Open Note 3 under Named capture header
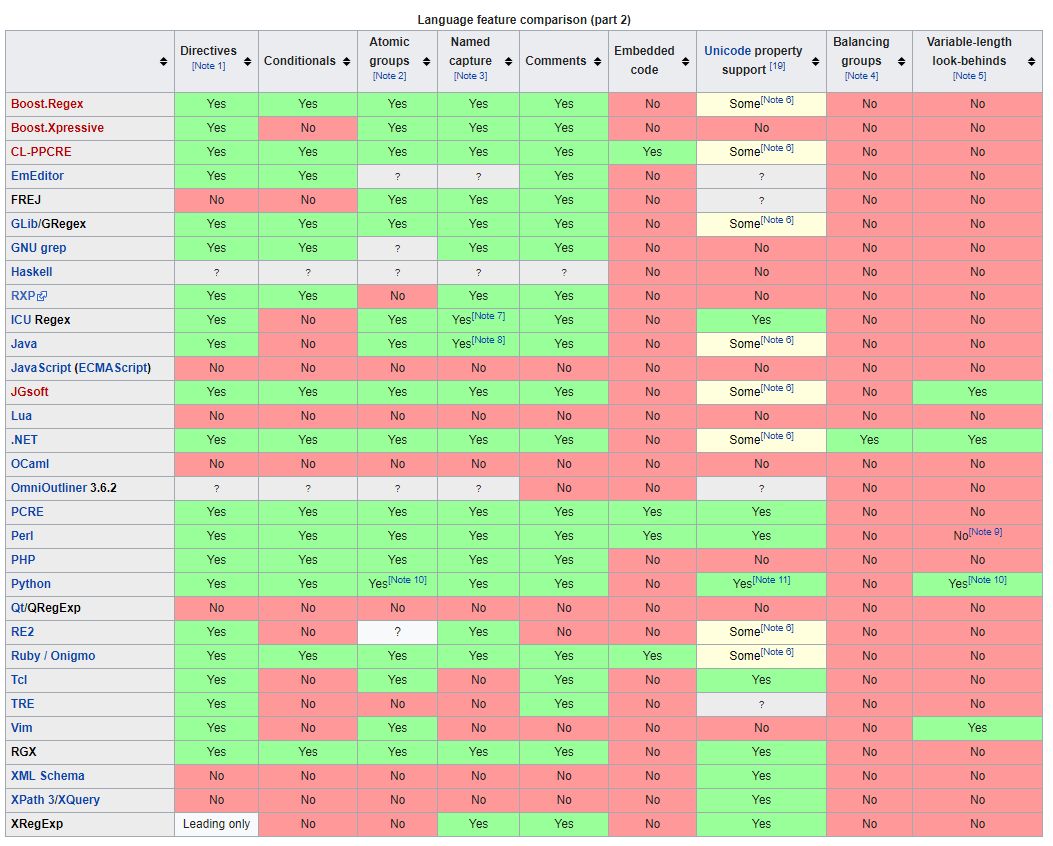 pyautogui.click(x=470, y=76)
